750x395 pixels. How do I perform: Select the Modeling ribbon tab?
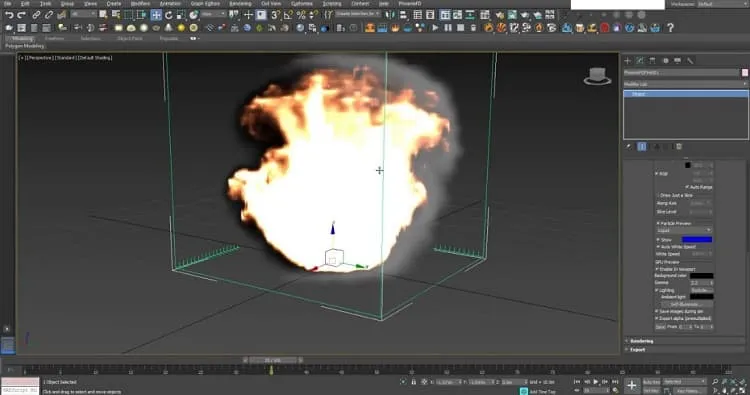point(22,39)
